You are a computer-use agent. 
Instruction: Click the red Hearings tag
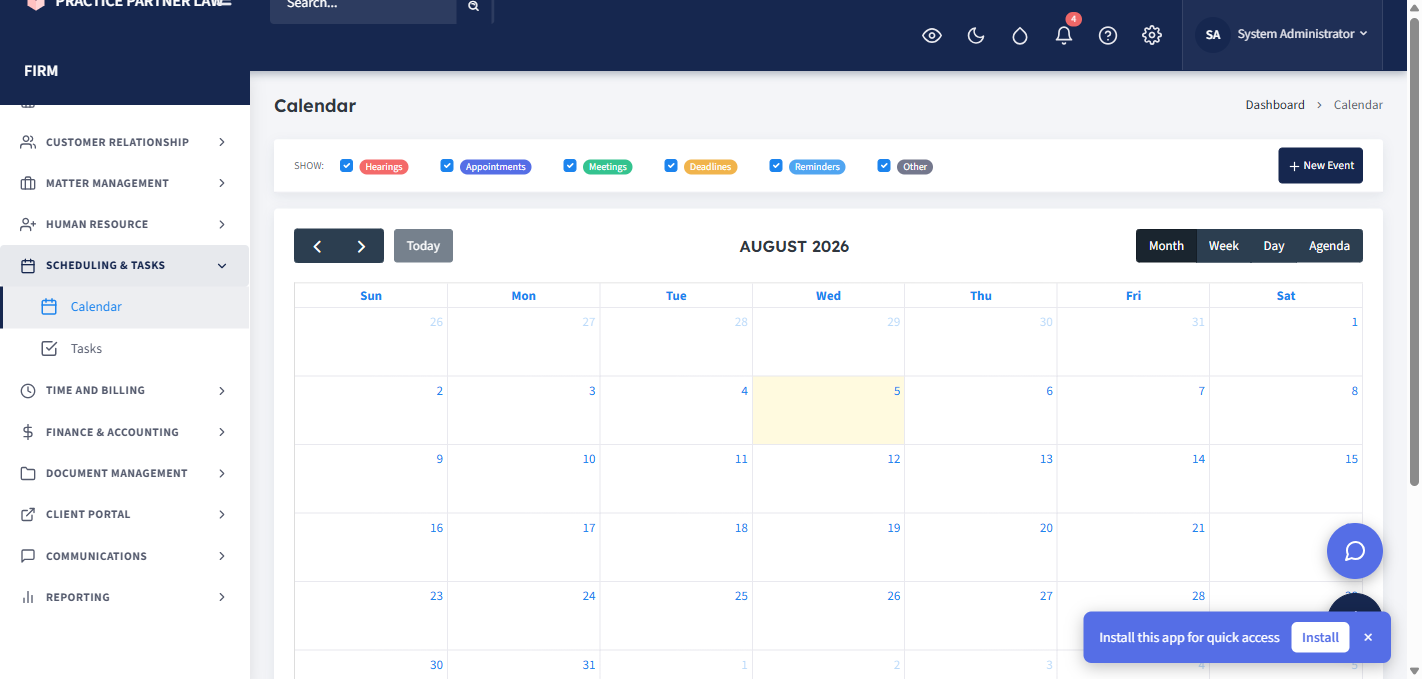pyautogui.click(x=384, y=167)
